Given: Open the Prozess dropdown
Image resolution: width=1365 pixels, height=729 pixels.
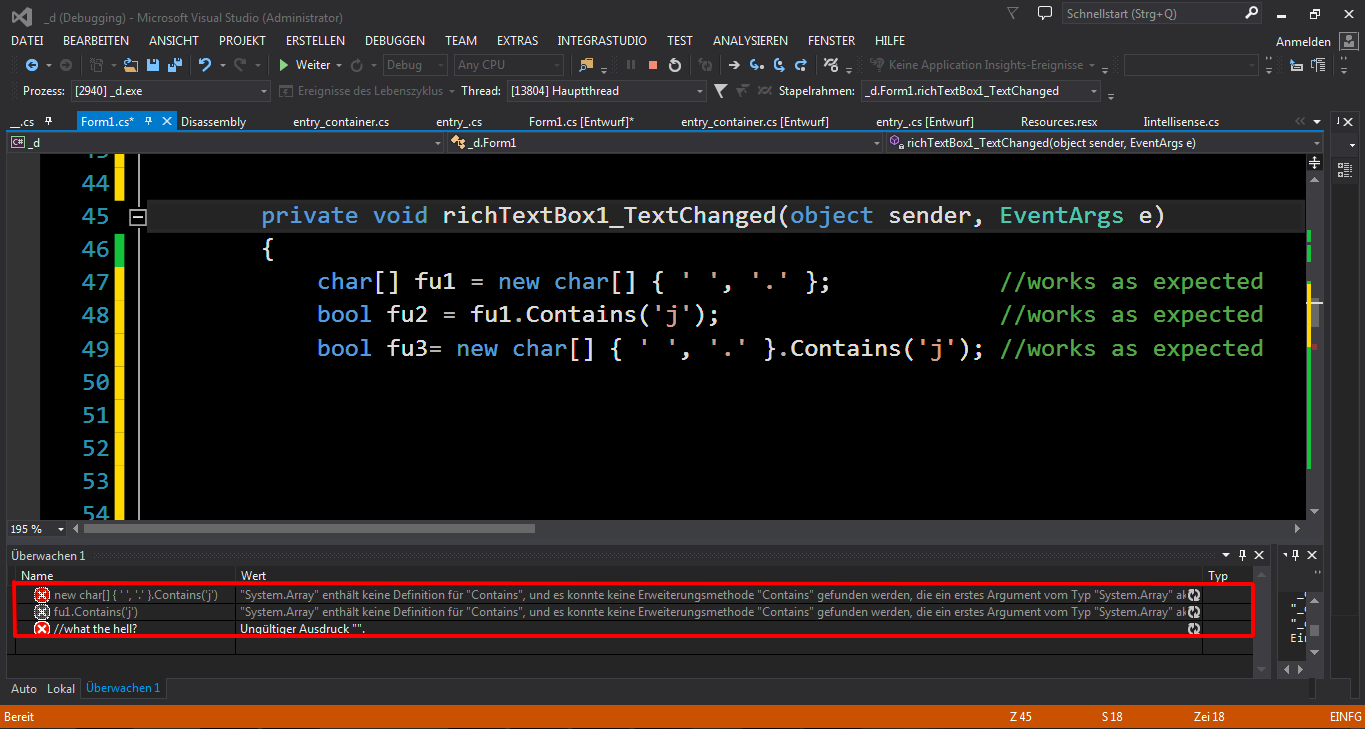Looking at the screenshot, I should [264, 91].
